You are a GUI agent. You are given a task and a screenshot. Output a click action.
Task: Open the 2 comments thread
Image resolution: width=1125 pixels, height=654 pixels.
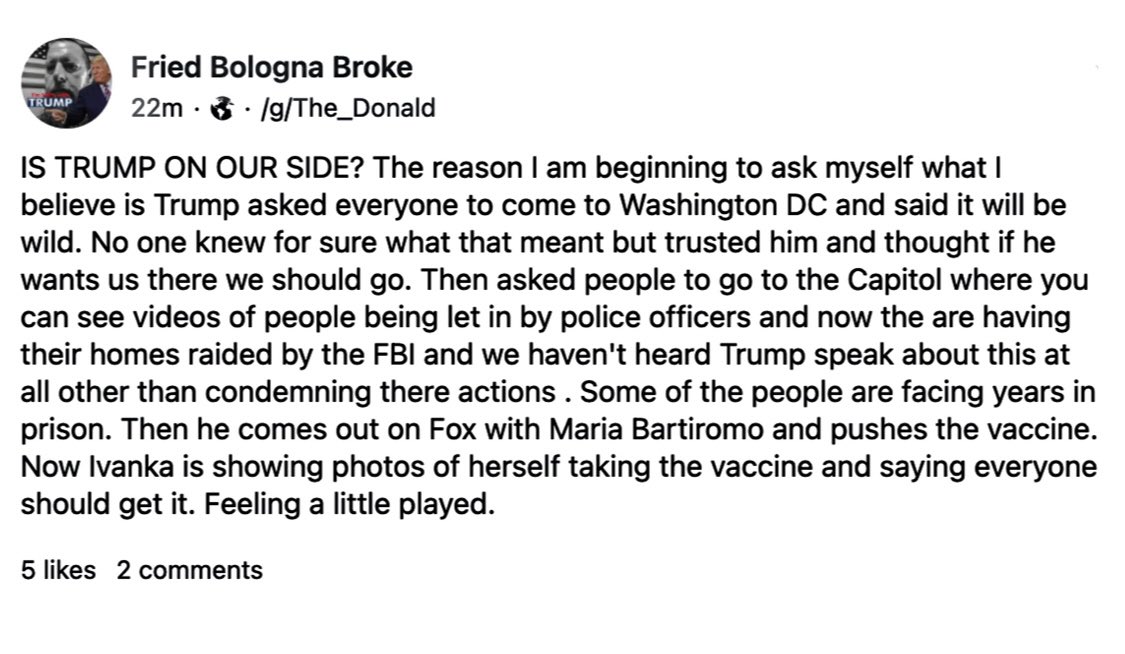click(x=189, y=570)
